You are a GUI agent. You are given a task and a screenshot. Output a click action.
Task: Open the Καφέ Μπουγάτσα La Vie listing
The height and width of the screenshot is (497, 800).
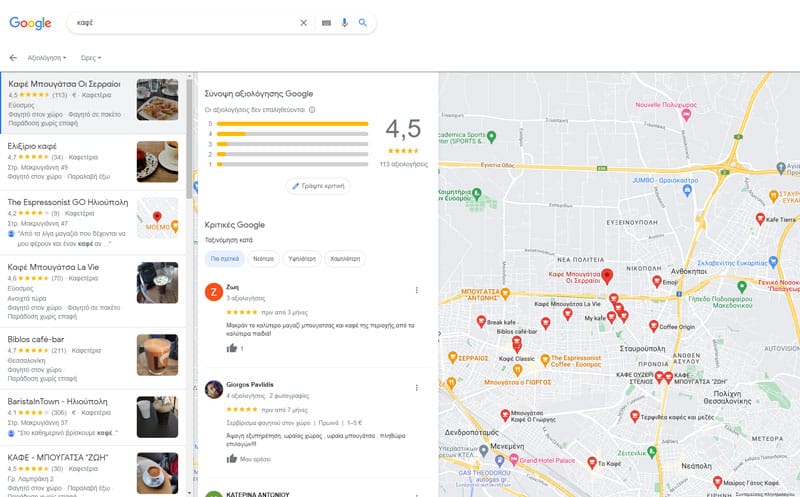coord(93,291)
